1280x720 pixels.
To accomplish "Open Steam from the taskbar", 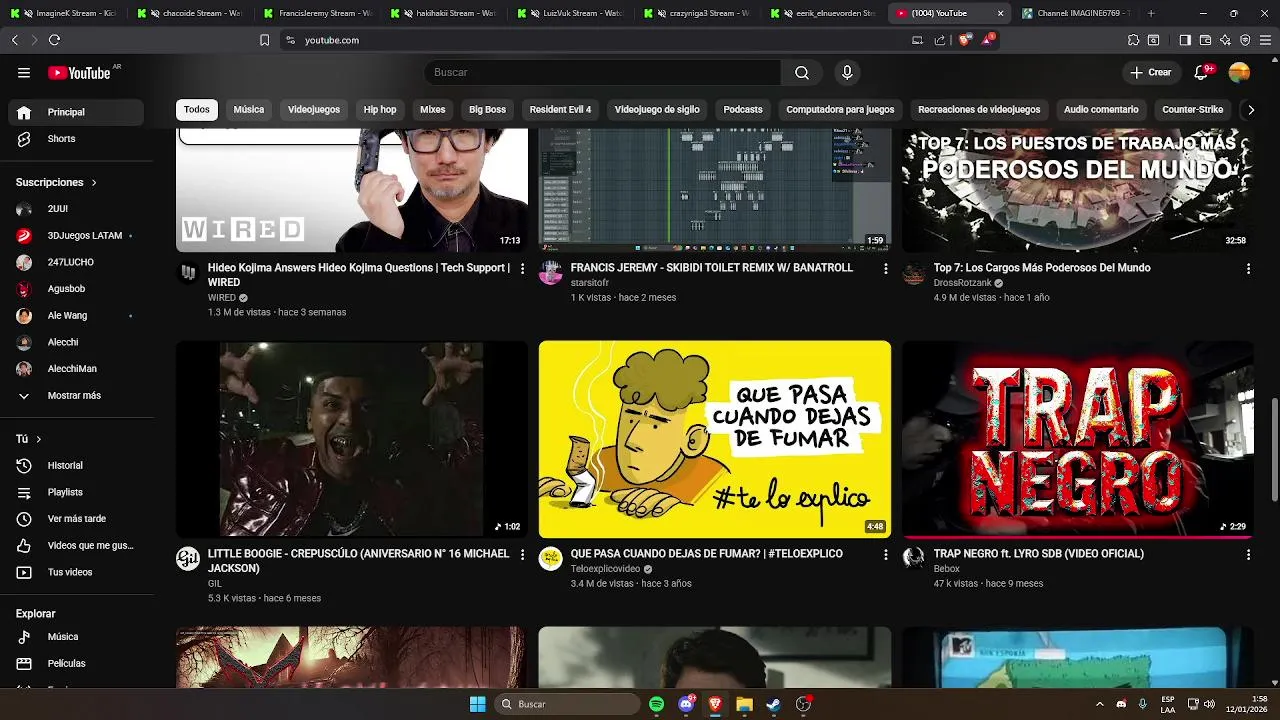I will point(773,704).
